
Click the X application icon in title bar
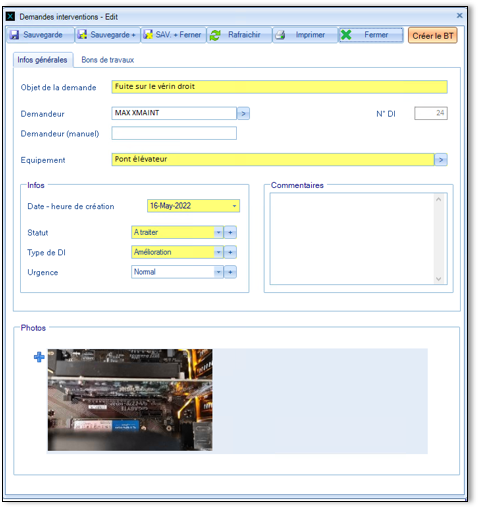click(11, 16)
